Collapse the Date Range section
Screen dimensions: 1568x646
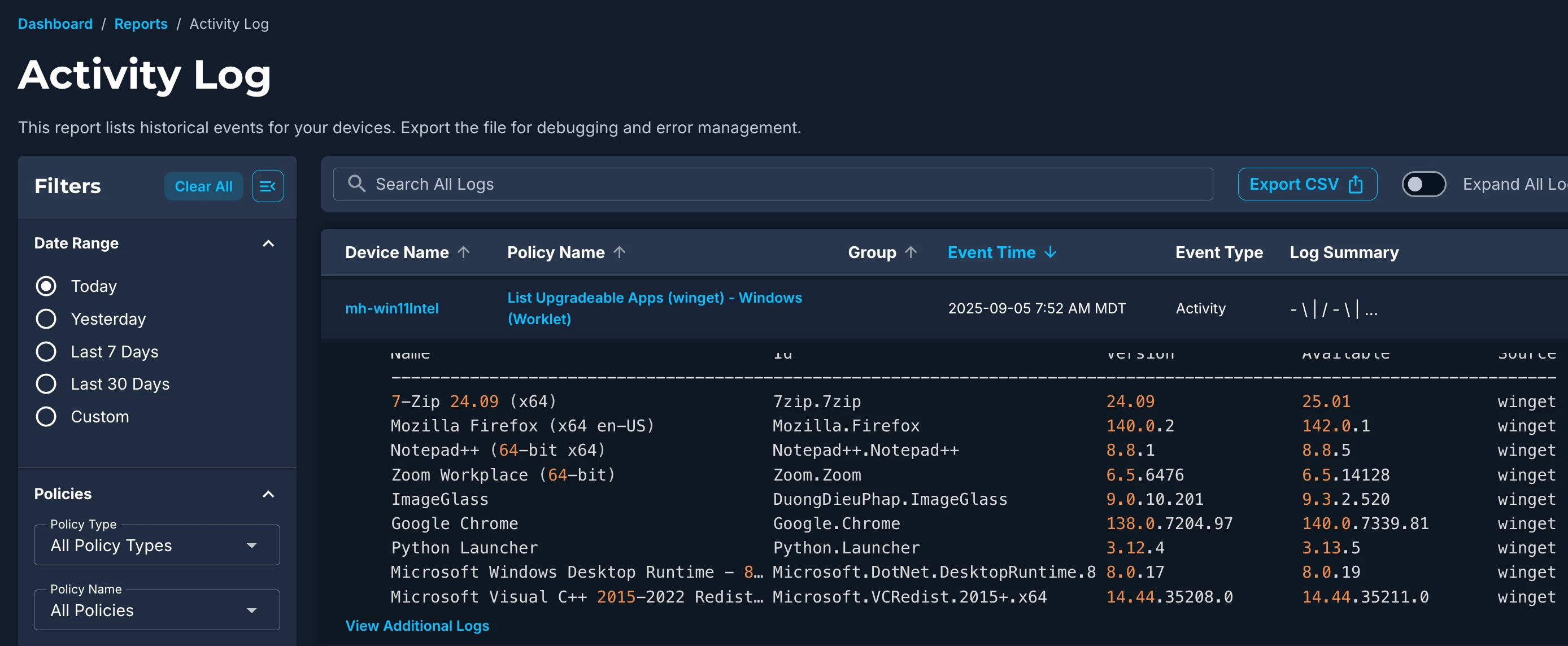268,243
